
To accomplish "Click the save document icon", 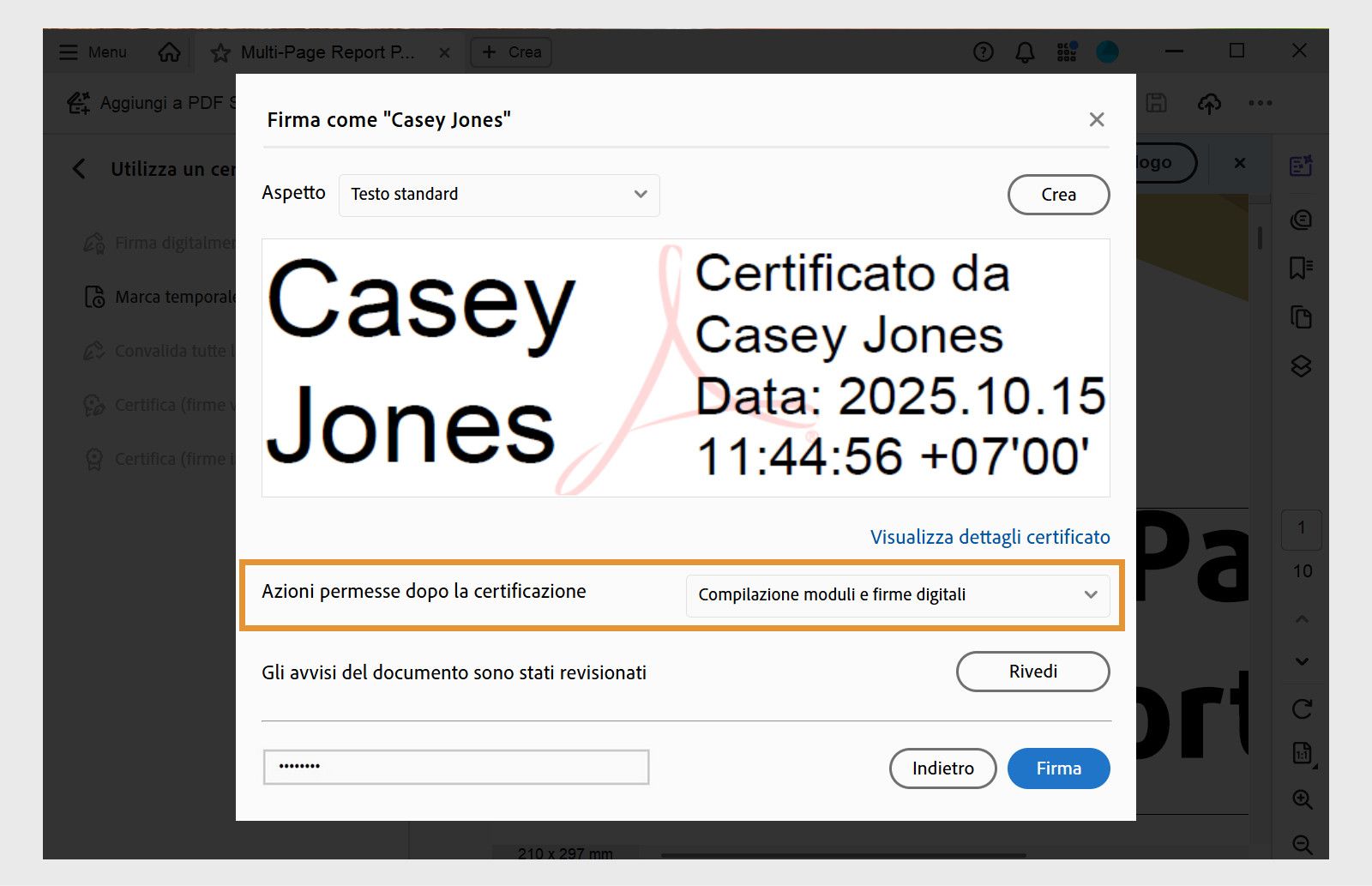I will 1157,103.
